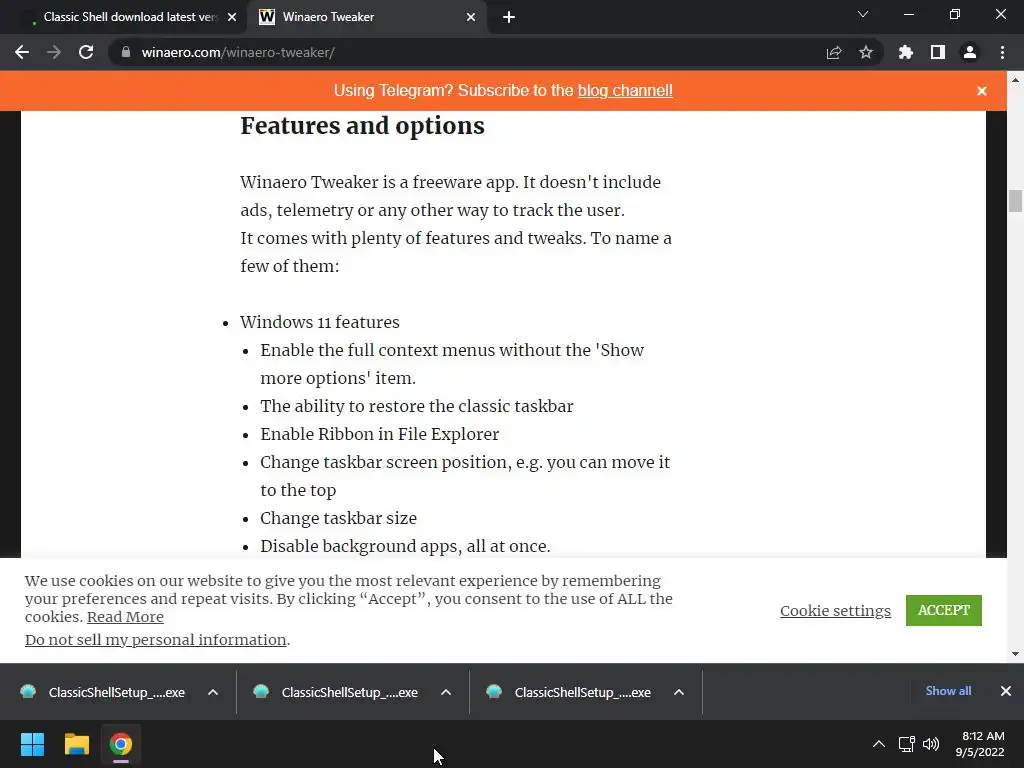Share this page using the share icon
Viewport: 1024px width, 768px height.
tap(834, 52)
